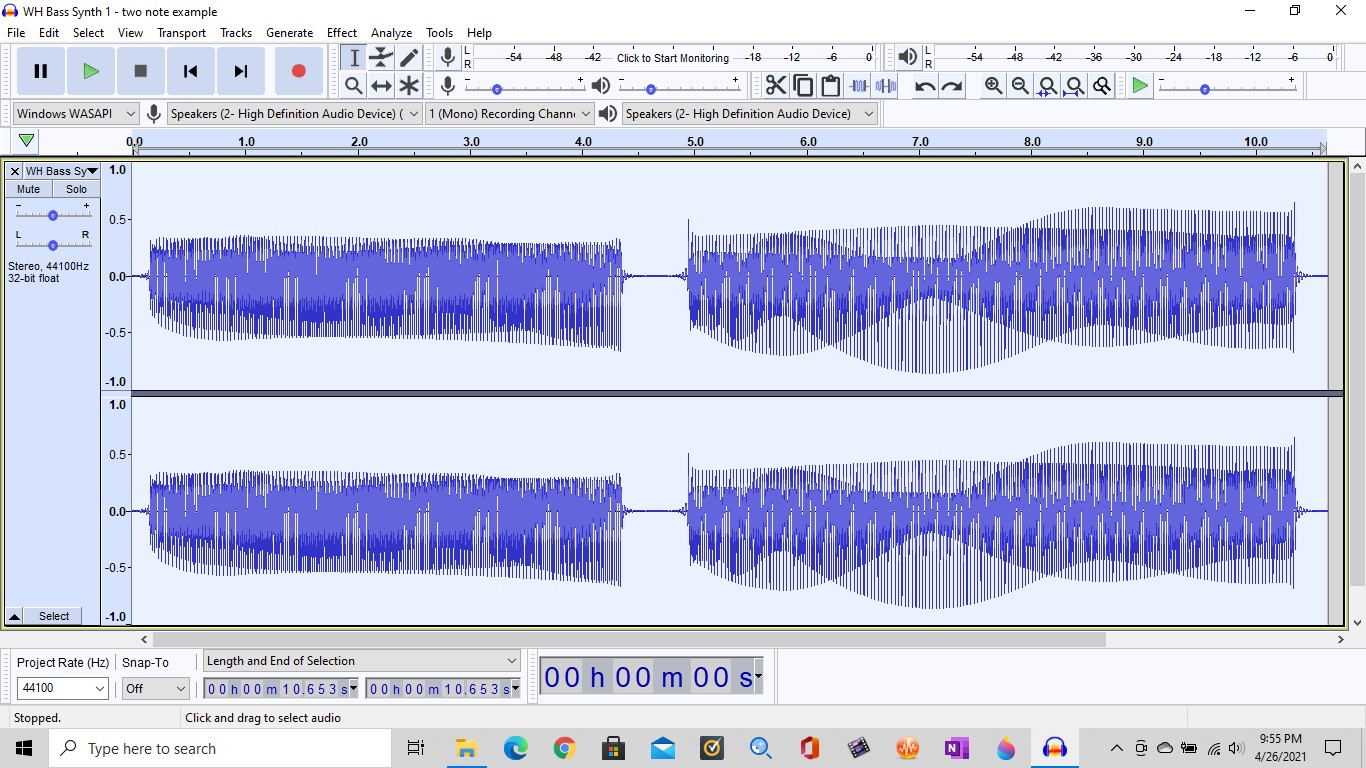Open the WH Bass Synth track menu
The image size is (1366, 768).
click(x=91, y=171)
